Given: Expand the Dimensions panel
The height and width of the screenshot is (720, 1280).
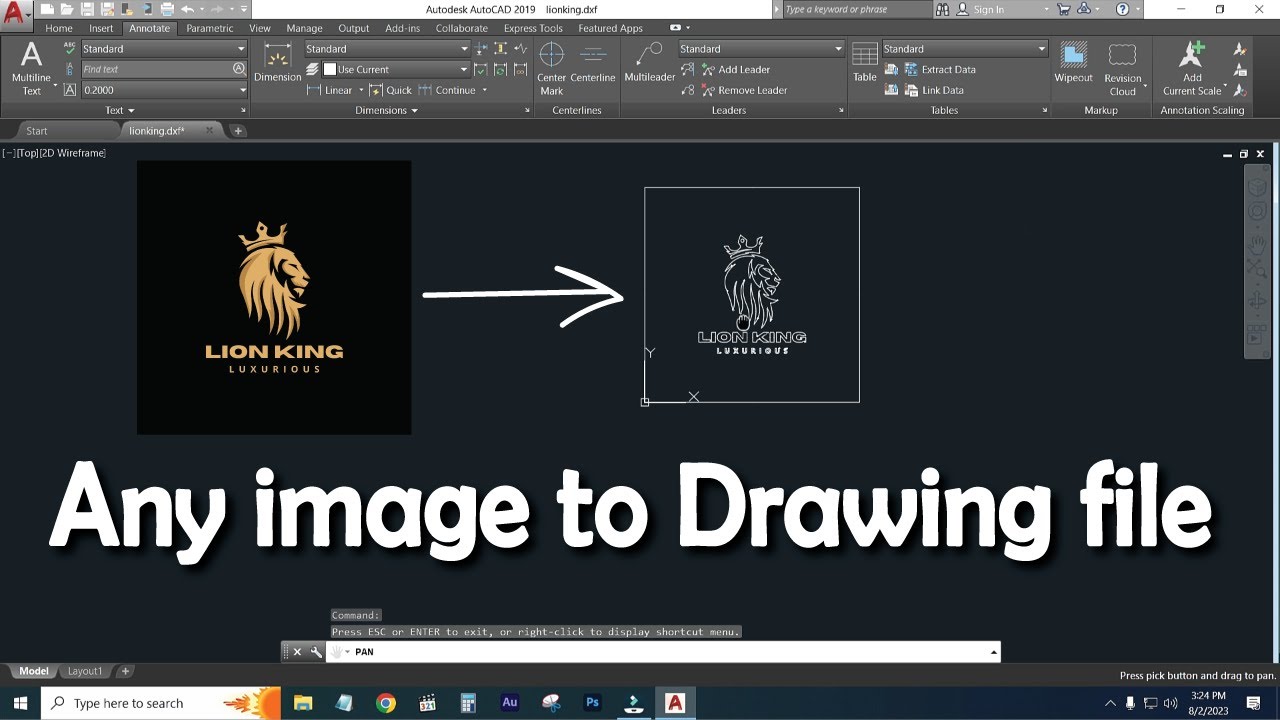Looking at the screenshot, I should tap(387, 110).
